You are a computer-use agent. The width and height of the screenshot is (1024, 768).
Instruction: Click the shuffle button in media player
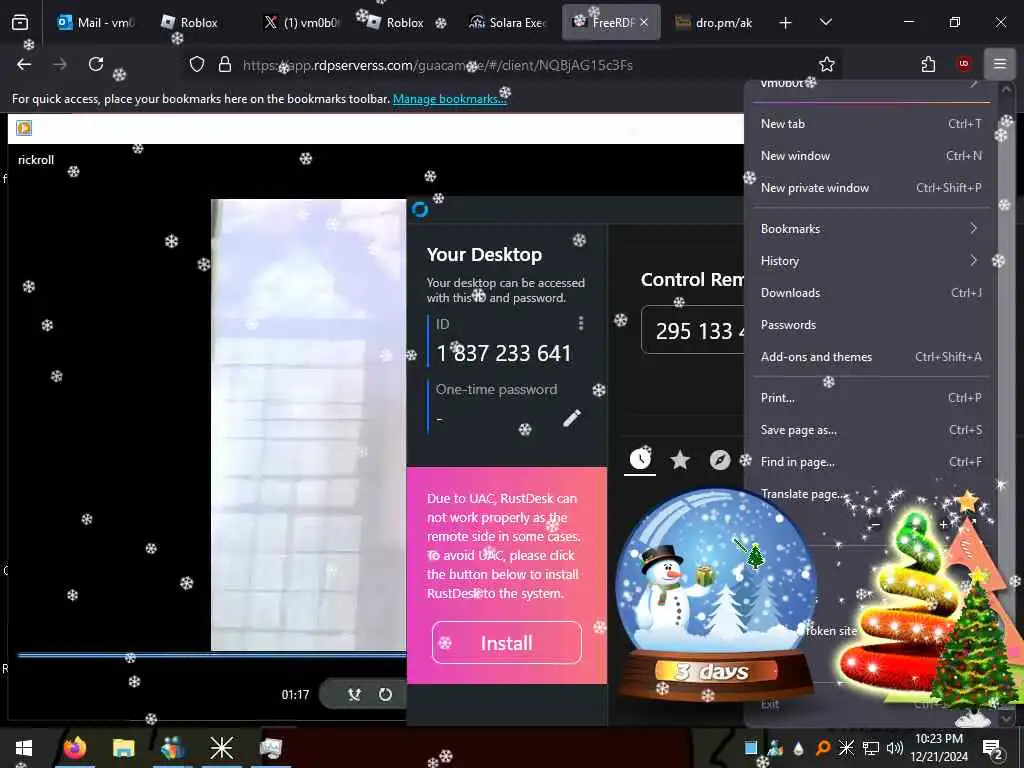tap(355, 694)
